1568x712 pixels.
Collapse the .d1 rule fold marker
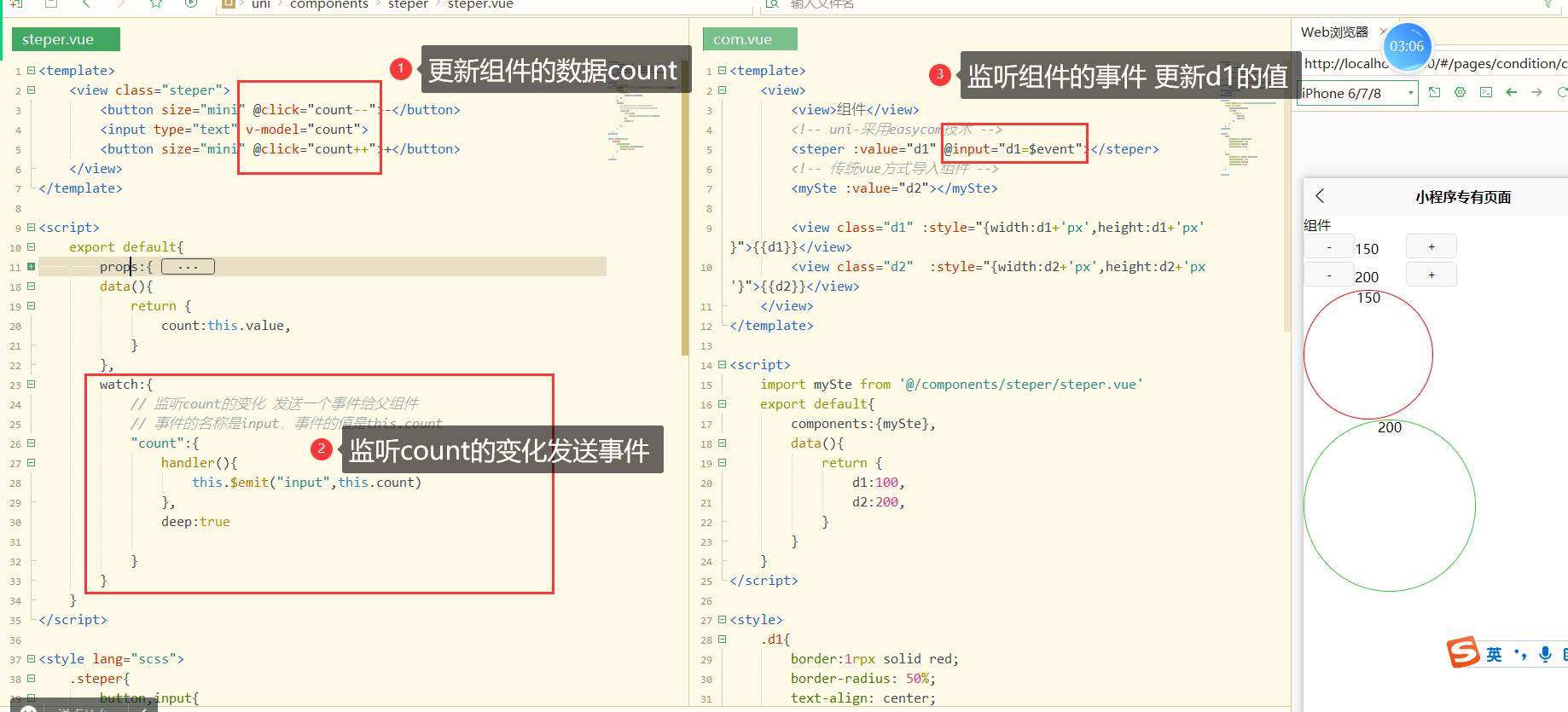pos(723,640)
